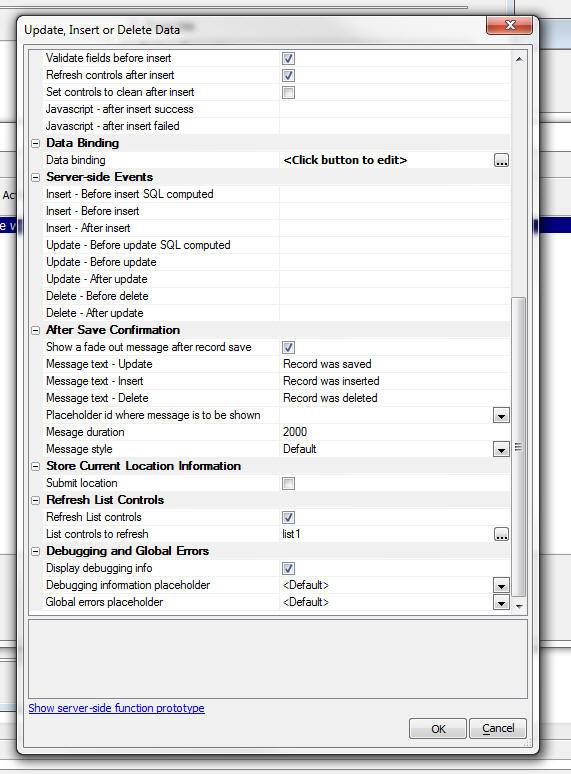Collapse the Store Current Location Information section
The height and width of the screenshot is (774, 571).
(x=36, y=466)
